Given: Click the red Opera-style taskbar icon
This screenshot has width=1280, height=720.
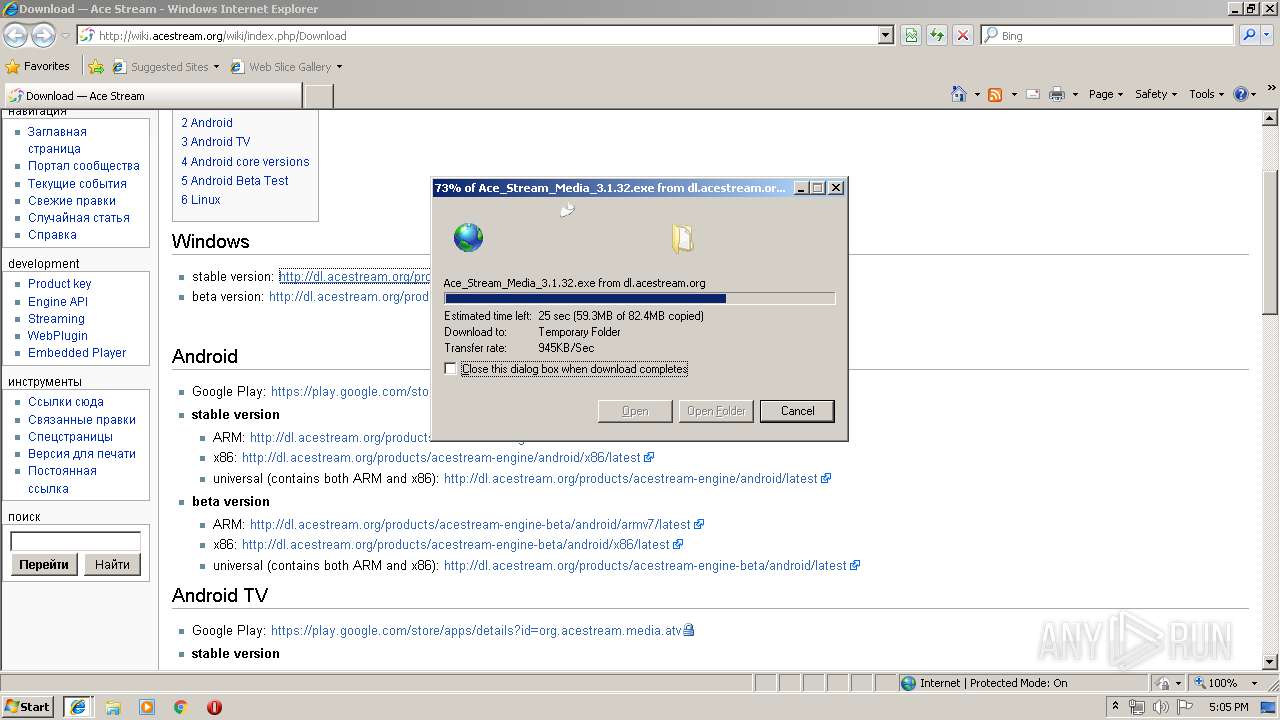Looking at the screenshot, I should tap(214, 707).
